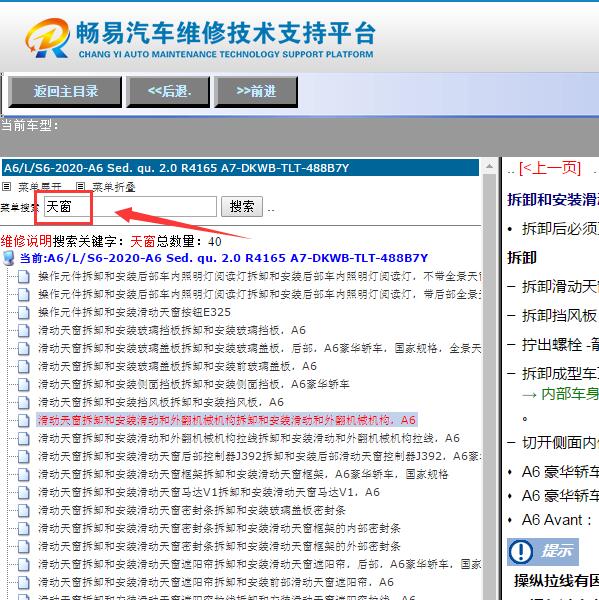Viewport: 599px width, 600px height.
Task: Click the 返回主目录 button
Action: point(65,92)
